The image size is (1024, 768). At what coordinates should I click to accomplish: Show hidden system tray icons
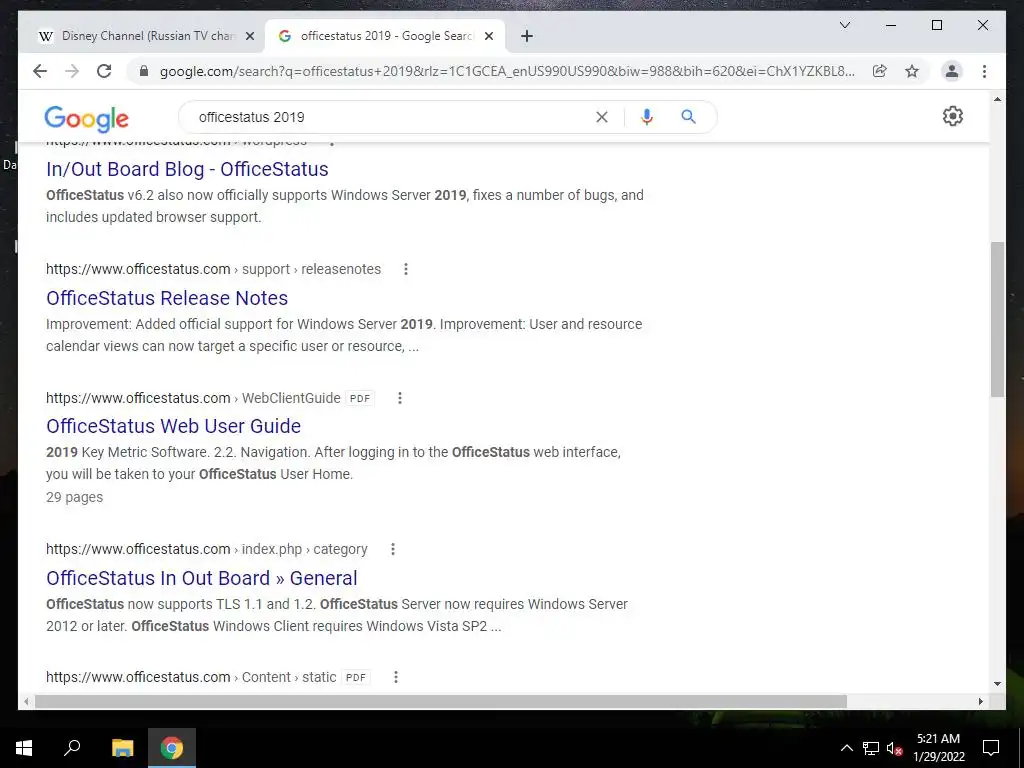846,748
